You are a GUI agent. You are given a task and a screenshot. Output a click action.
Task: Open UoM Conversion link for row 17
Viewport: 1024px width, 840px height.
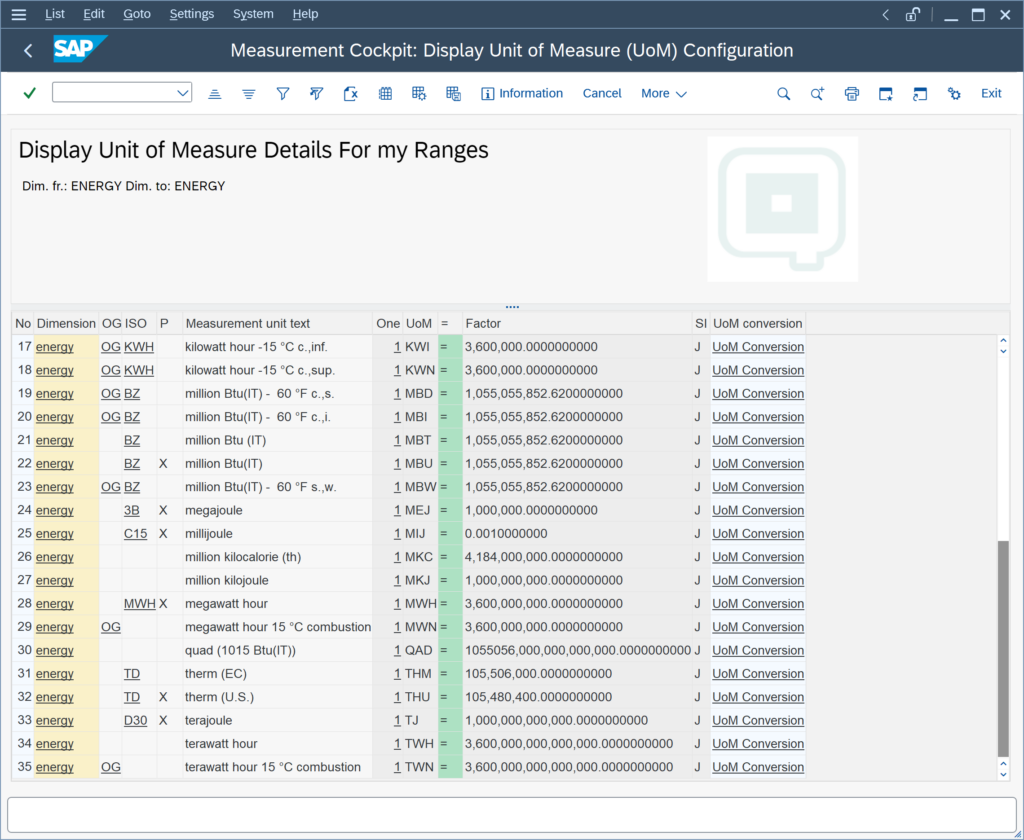click(758, 347)
